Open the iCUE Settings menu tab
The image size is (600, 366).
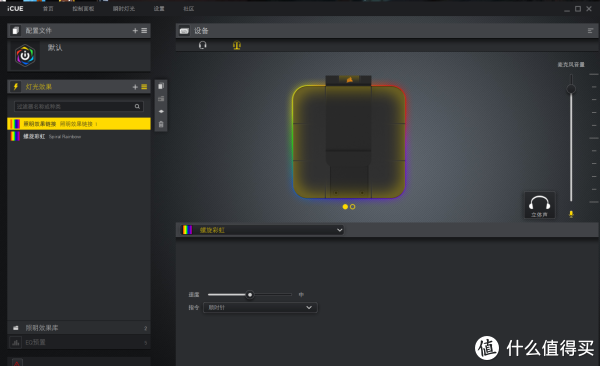[x=159, y=8]
